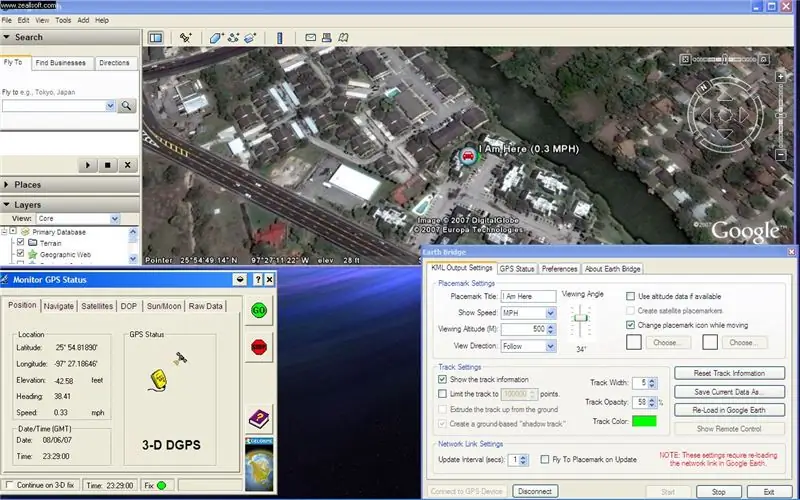Open the Add menu
Screen dimensions: 800x500
(x=83, y=20)
